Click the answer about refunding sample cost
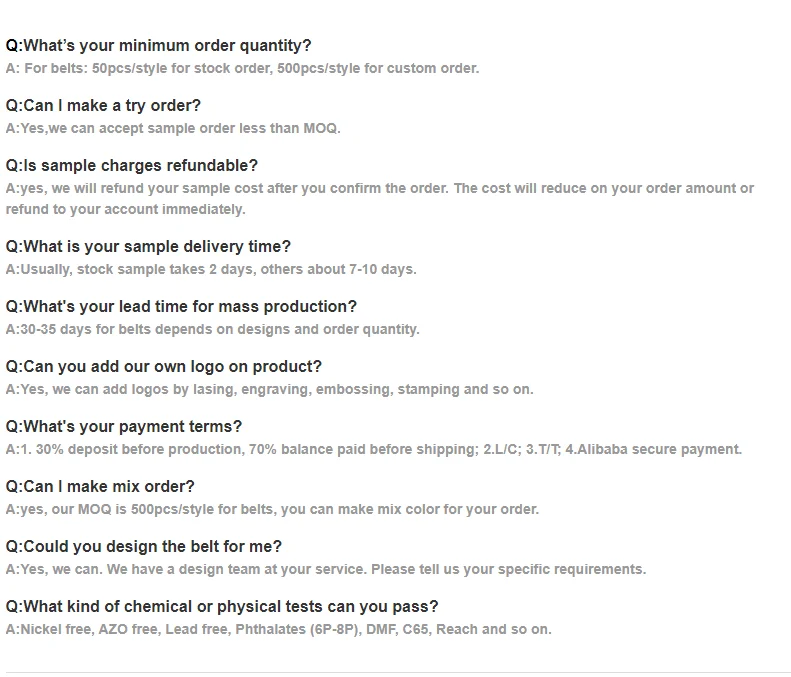Viewport: 791px width, 677px height. pyautogui.click(x=380, y=198)
